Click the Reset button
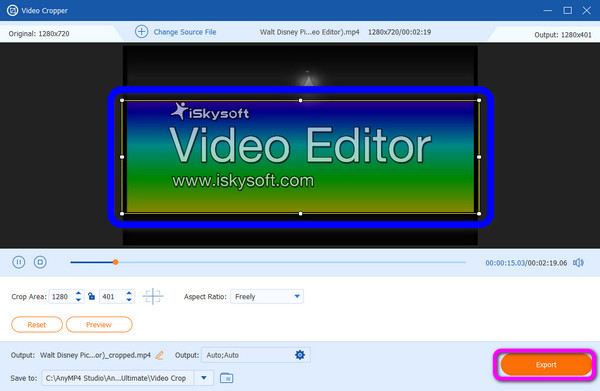This screenshot has height=391, width=600. pyautogui.click(x=37, y=324)
